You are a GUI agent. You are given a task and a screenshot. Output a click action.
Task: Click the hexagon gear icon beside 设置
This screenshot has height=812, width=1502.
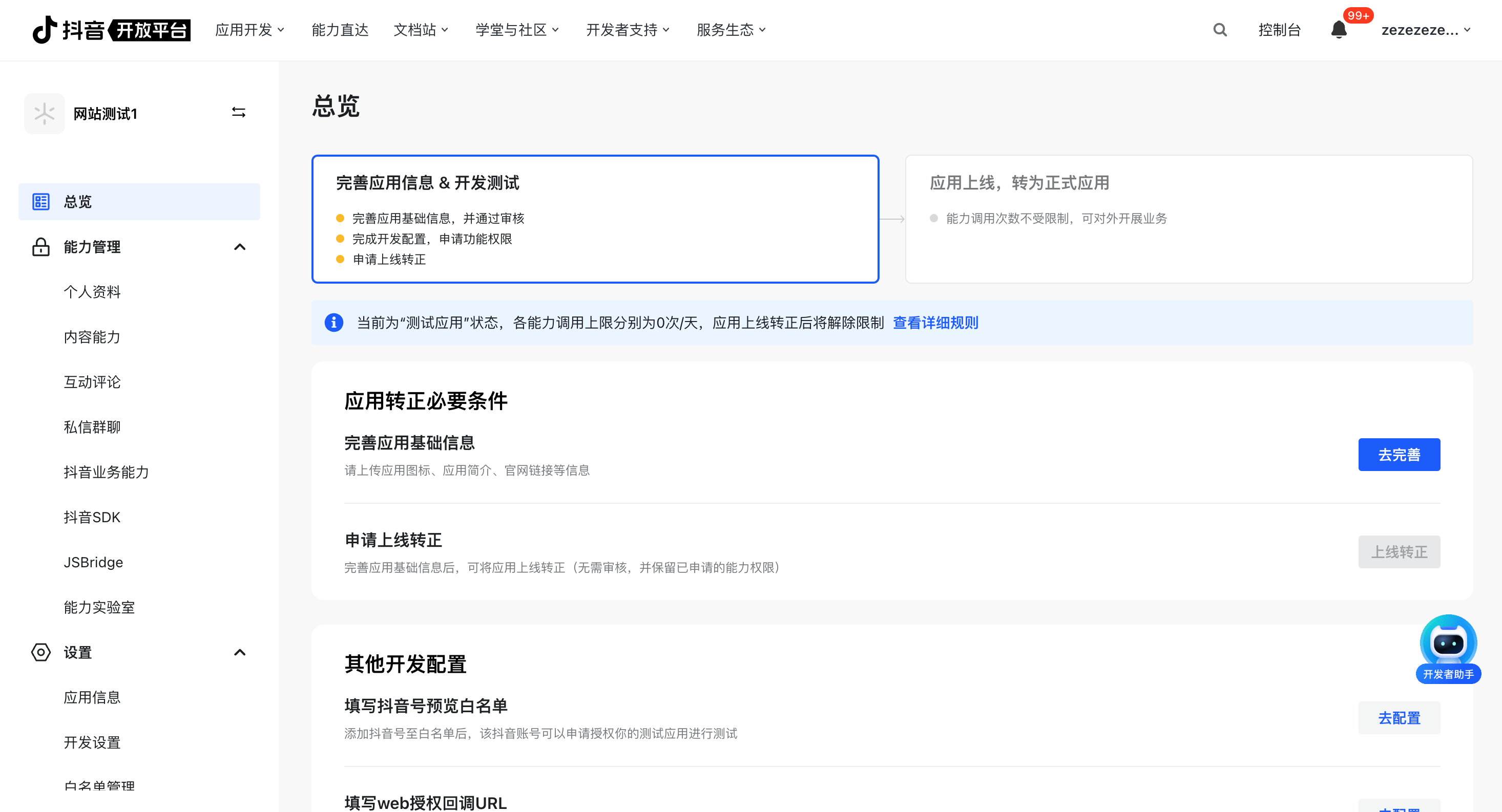[41, 652]
